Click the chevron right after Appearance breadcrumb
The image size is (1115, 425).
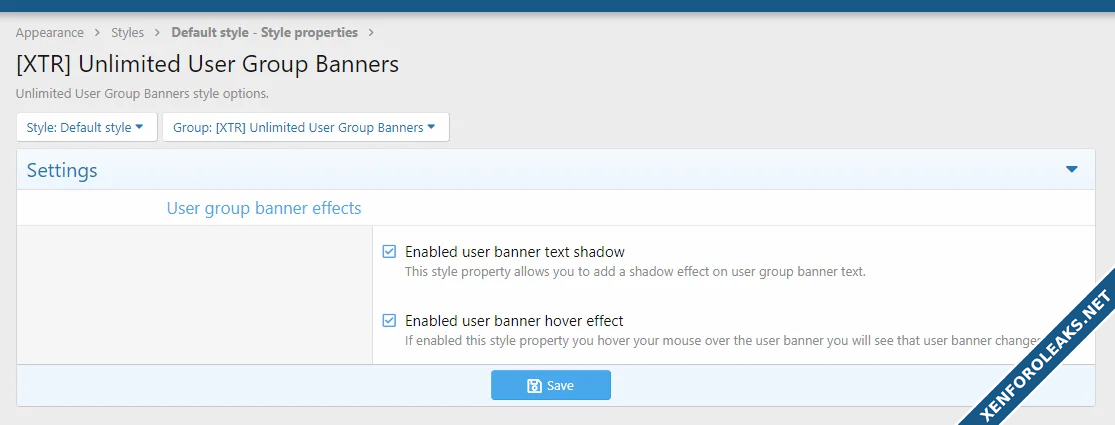point(97,33)
